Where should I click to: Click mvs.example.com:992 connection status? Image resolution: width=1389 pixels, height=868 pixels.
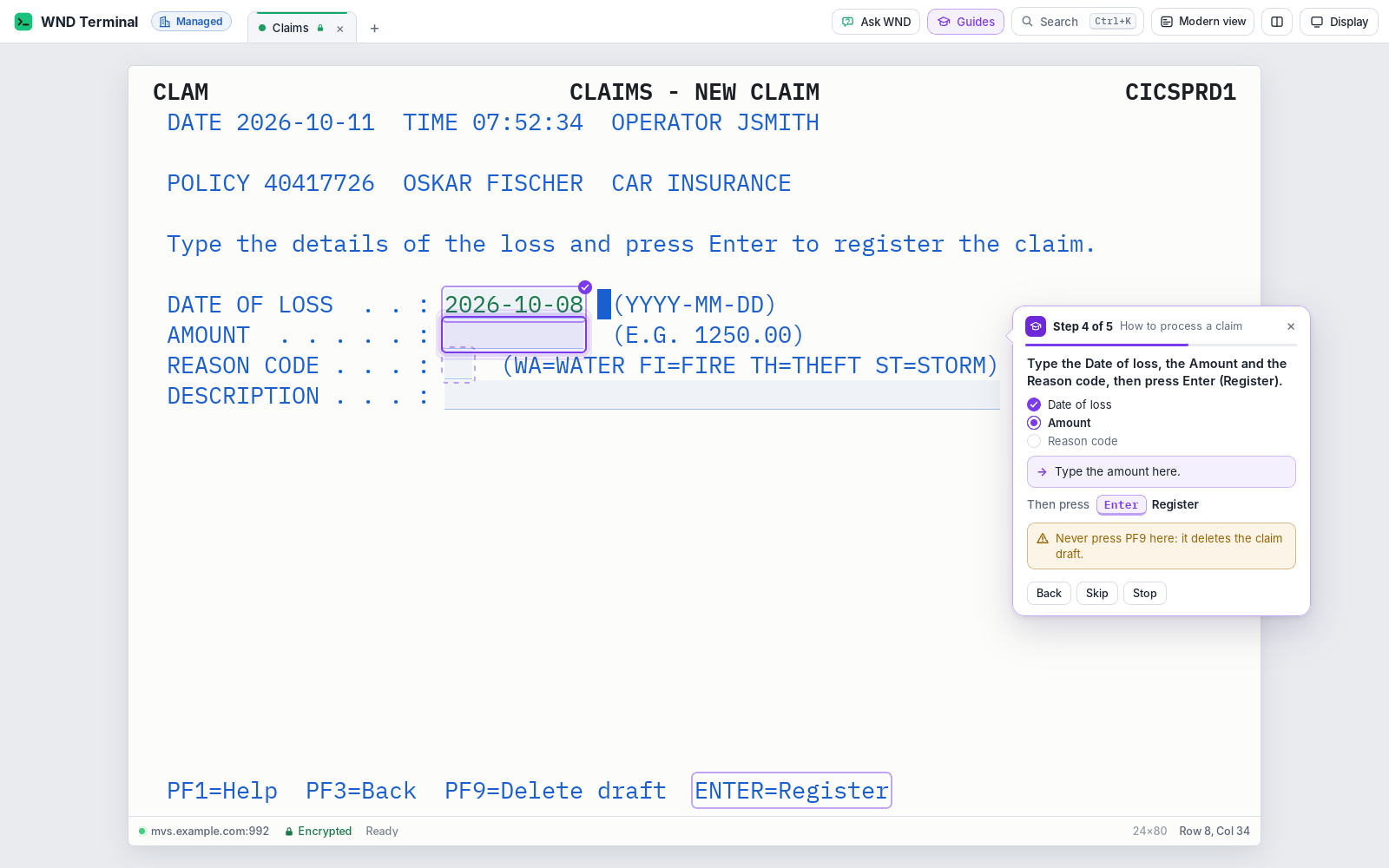click(x=204, y=832)
